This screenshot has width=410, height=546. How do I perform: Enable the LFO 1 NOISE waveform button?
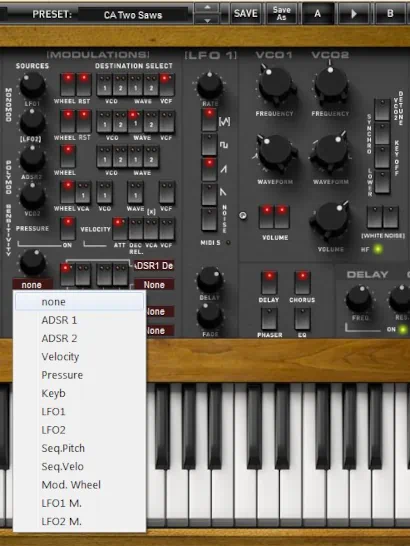pyautogui.click(x=209, y=219)
